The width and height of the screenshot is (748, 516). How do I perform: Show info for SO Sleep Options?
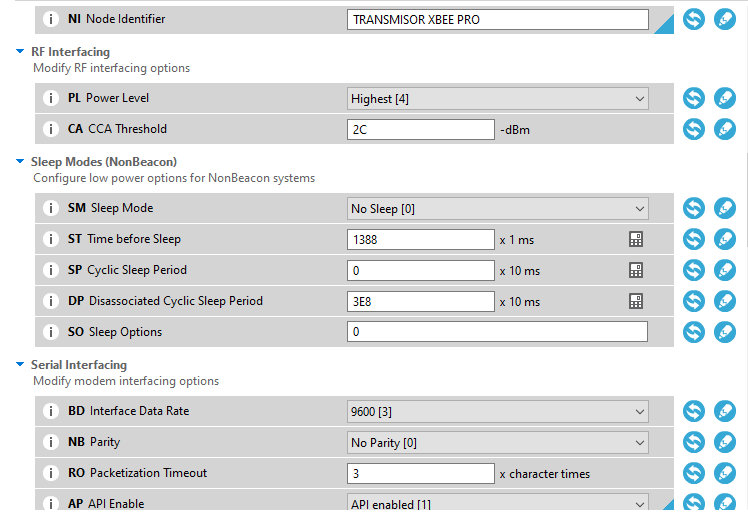point(51,332)
